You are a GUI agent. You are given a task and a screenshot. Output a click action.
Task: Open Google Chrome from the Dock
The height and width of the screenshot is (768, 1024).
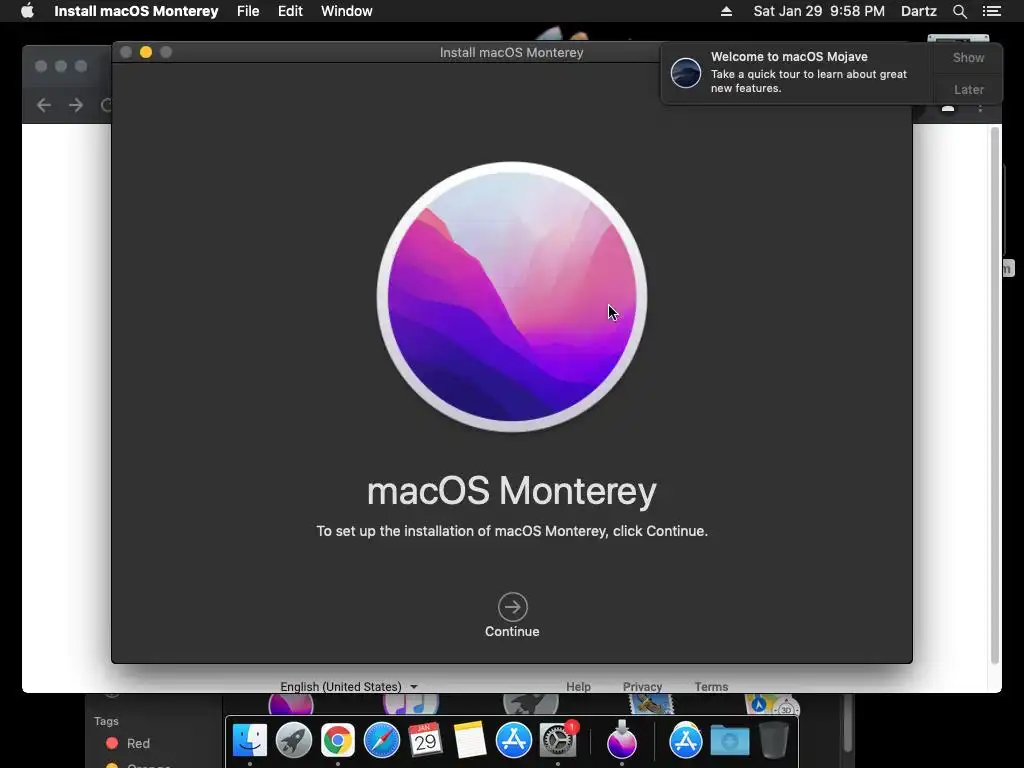pyautogui.click(x=338, y=741)
